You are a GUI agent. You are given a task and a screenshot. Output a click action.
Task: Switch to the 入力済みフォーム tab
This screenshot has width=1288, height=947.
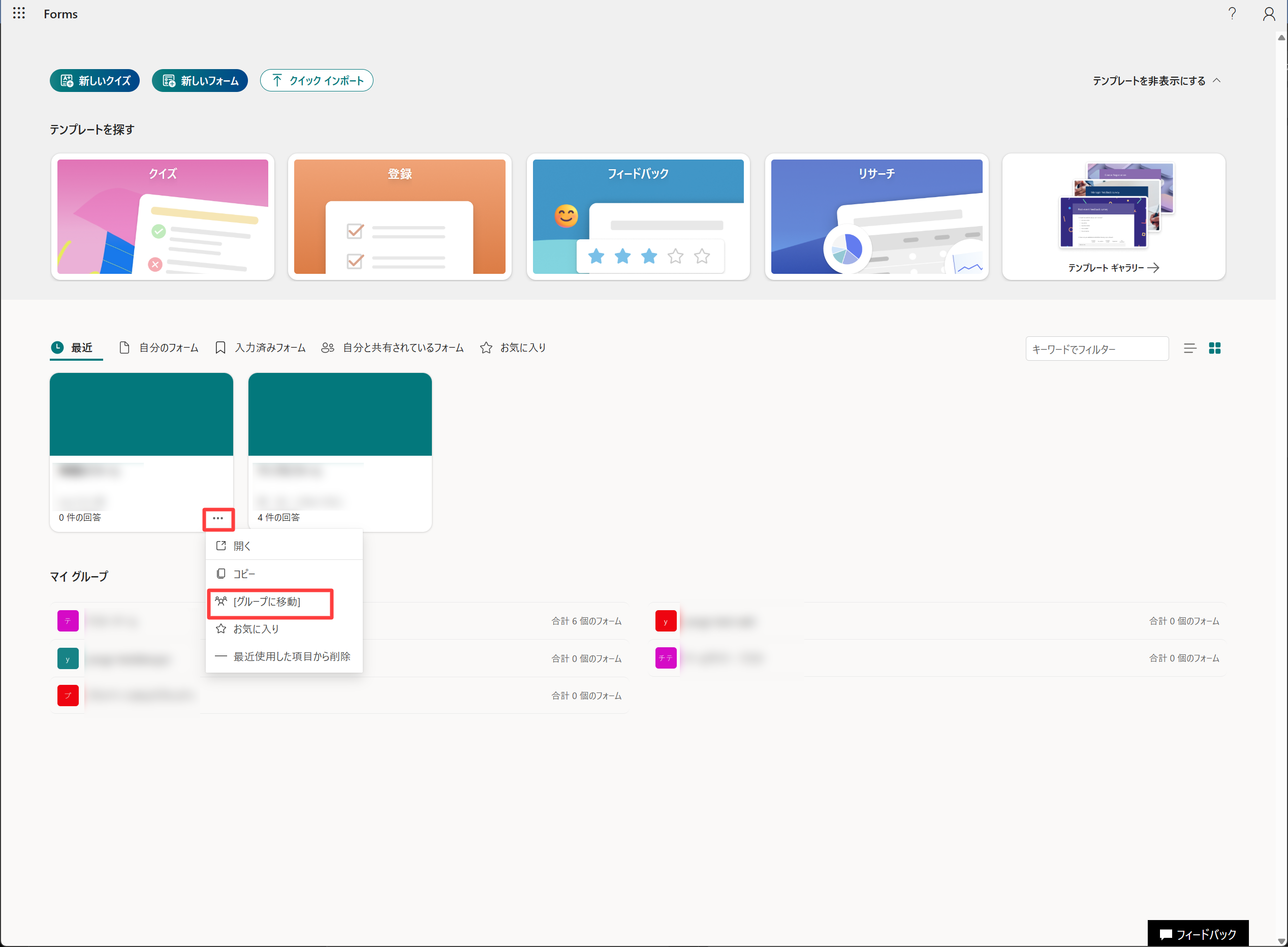260,348
